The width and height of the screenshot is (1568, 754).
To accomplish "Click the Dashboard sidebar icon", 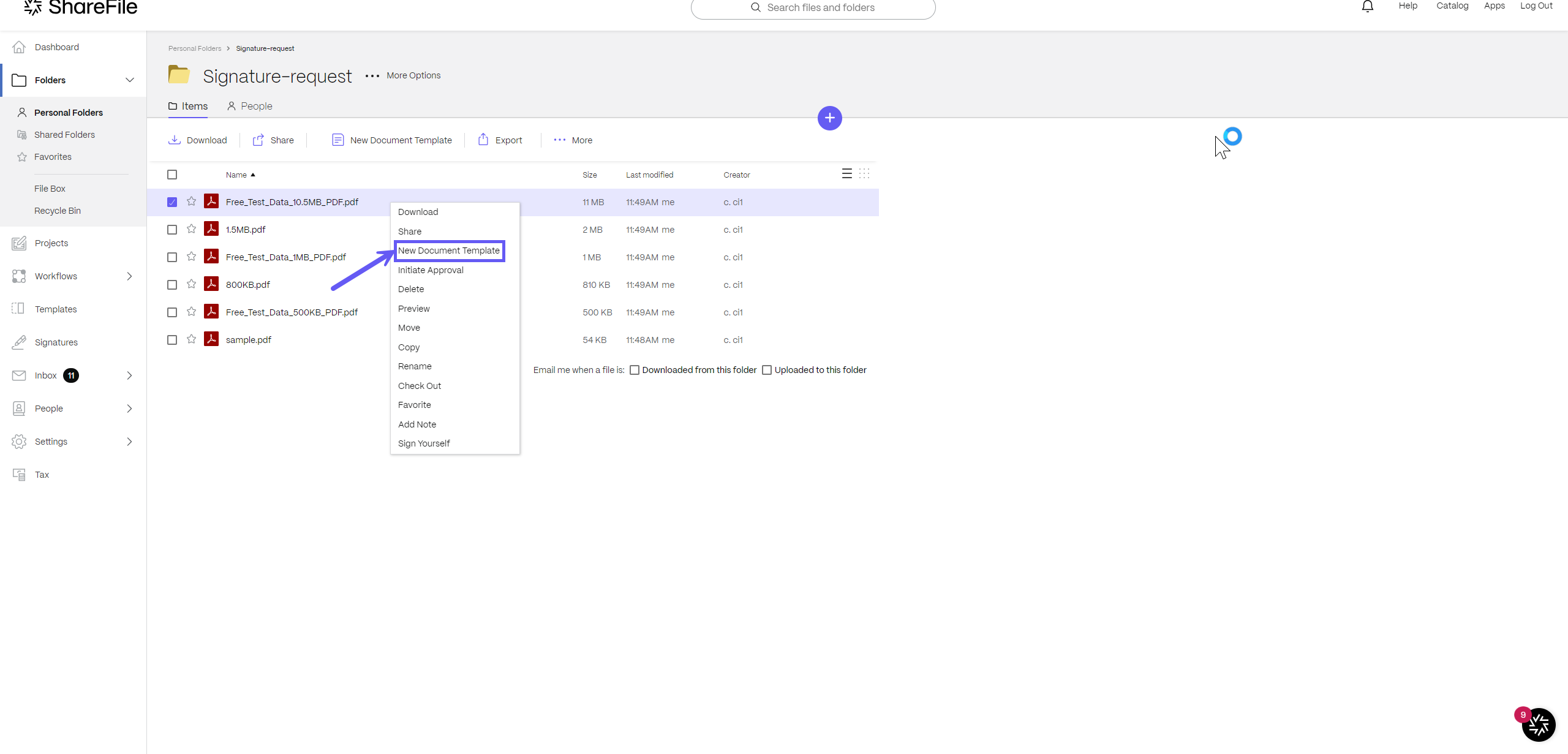I will [19, 47].
